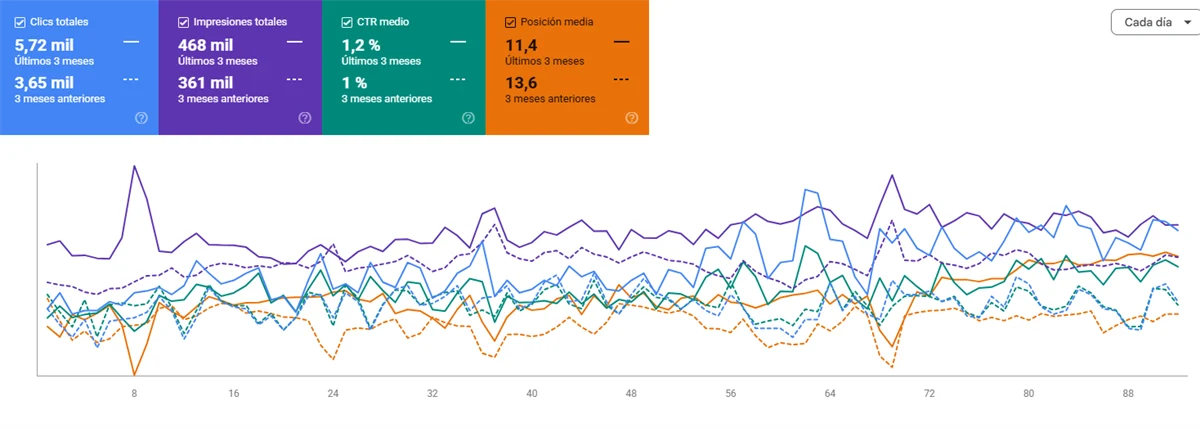Screen dimensions: 1200x428
Task: Click the x-axis label 88
Action: point(1128,394)
